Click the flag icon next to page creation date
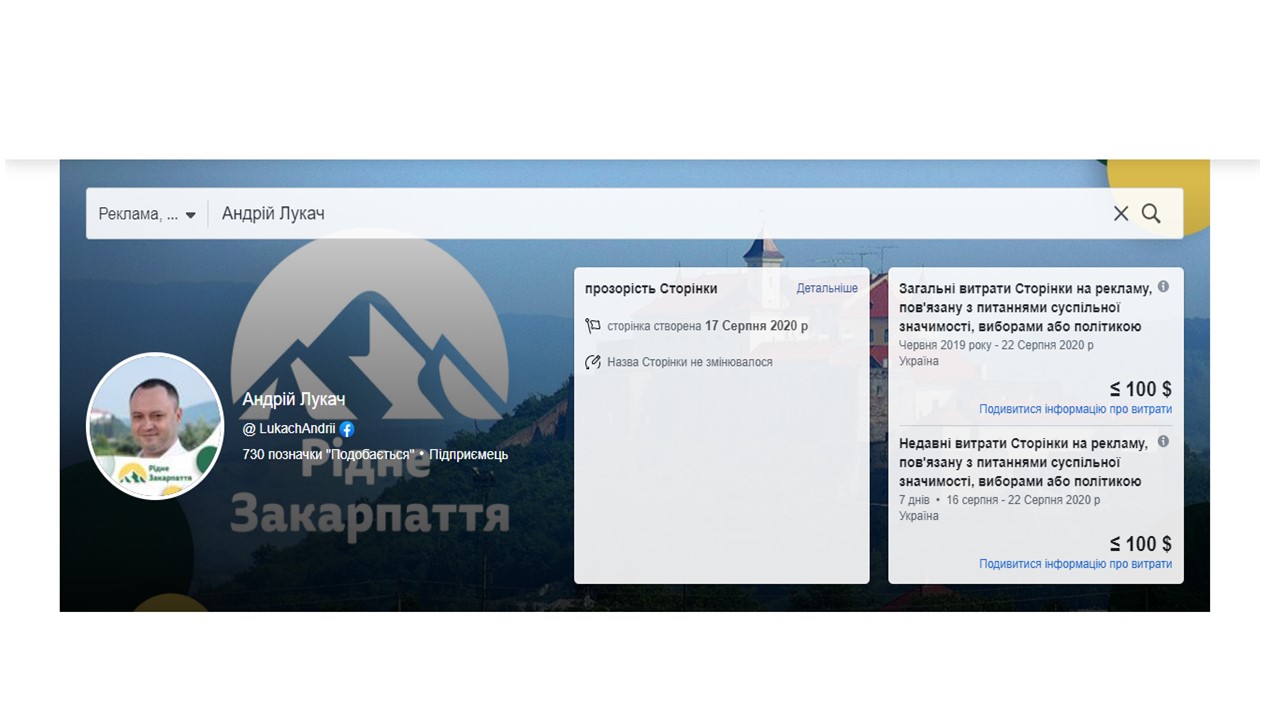This screenshot has height=720, width=1280. click(x=593, y=326)
